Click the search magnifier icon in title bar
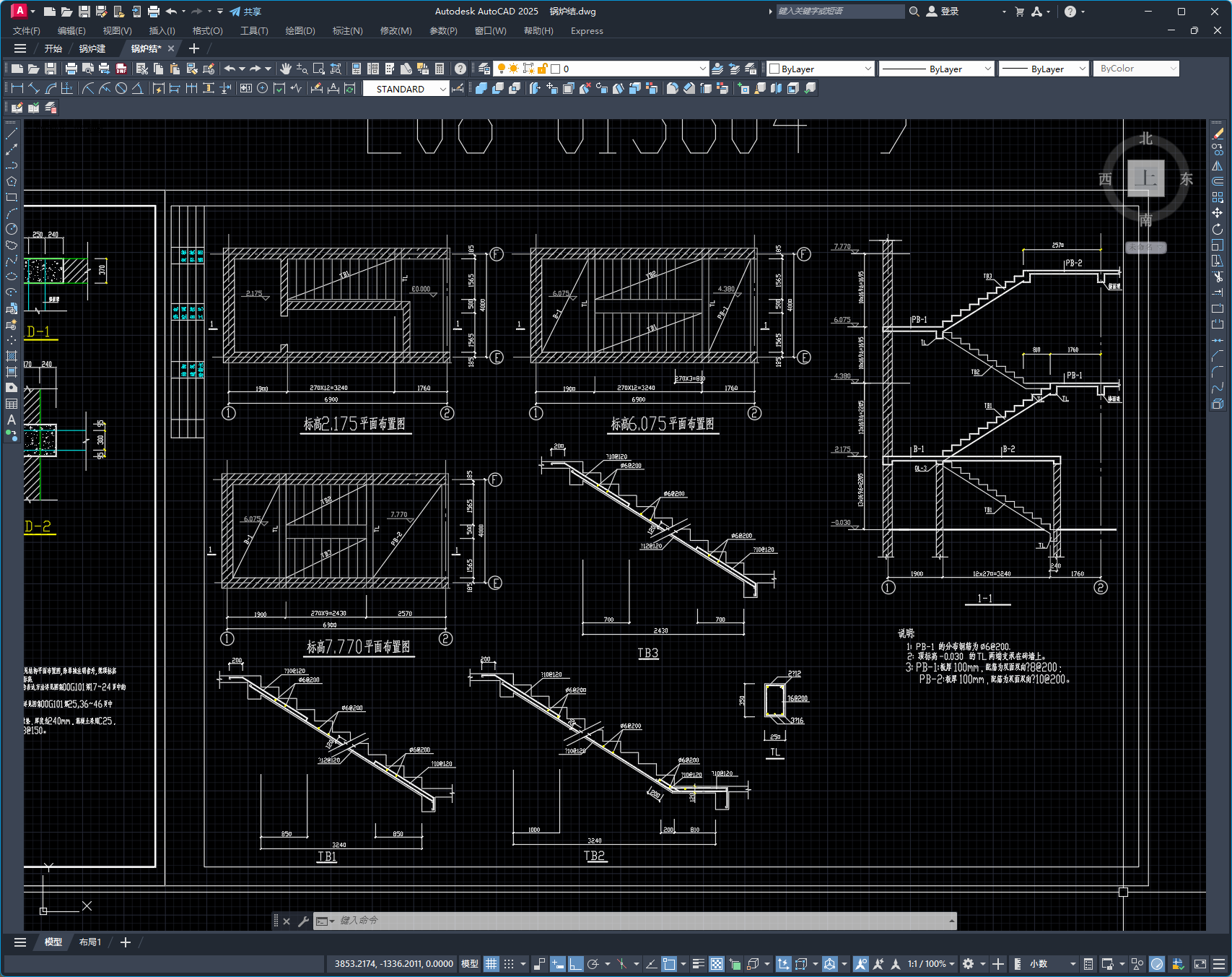The width and height of the screenshot is (1232, 977). pyautogui.click(x=914, y=12)
